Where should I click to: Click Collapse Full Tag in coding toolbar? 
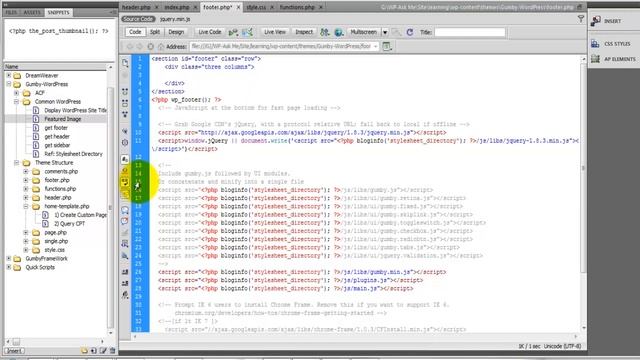point(125,91)
